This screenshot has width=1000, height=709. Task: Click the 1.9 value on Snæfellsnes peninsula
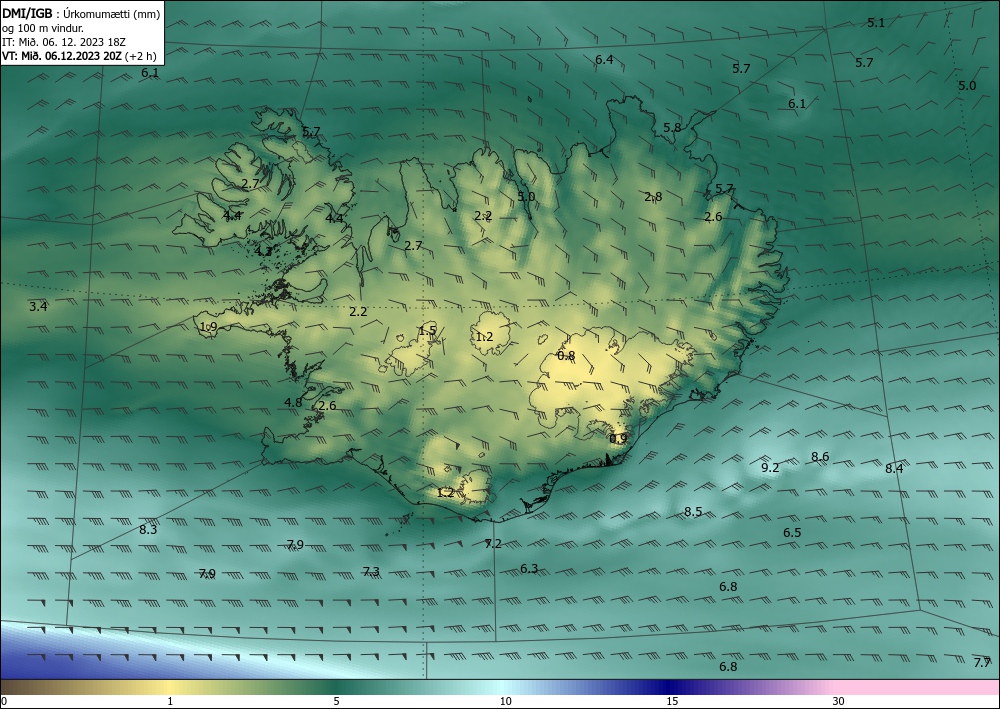(209, 327)
